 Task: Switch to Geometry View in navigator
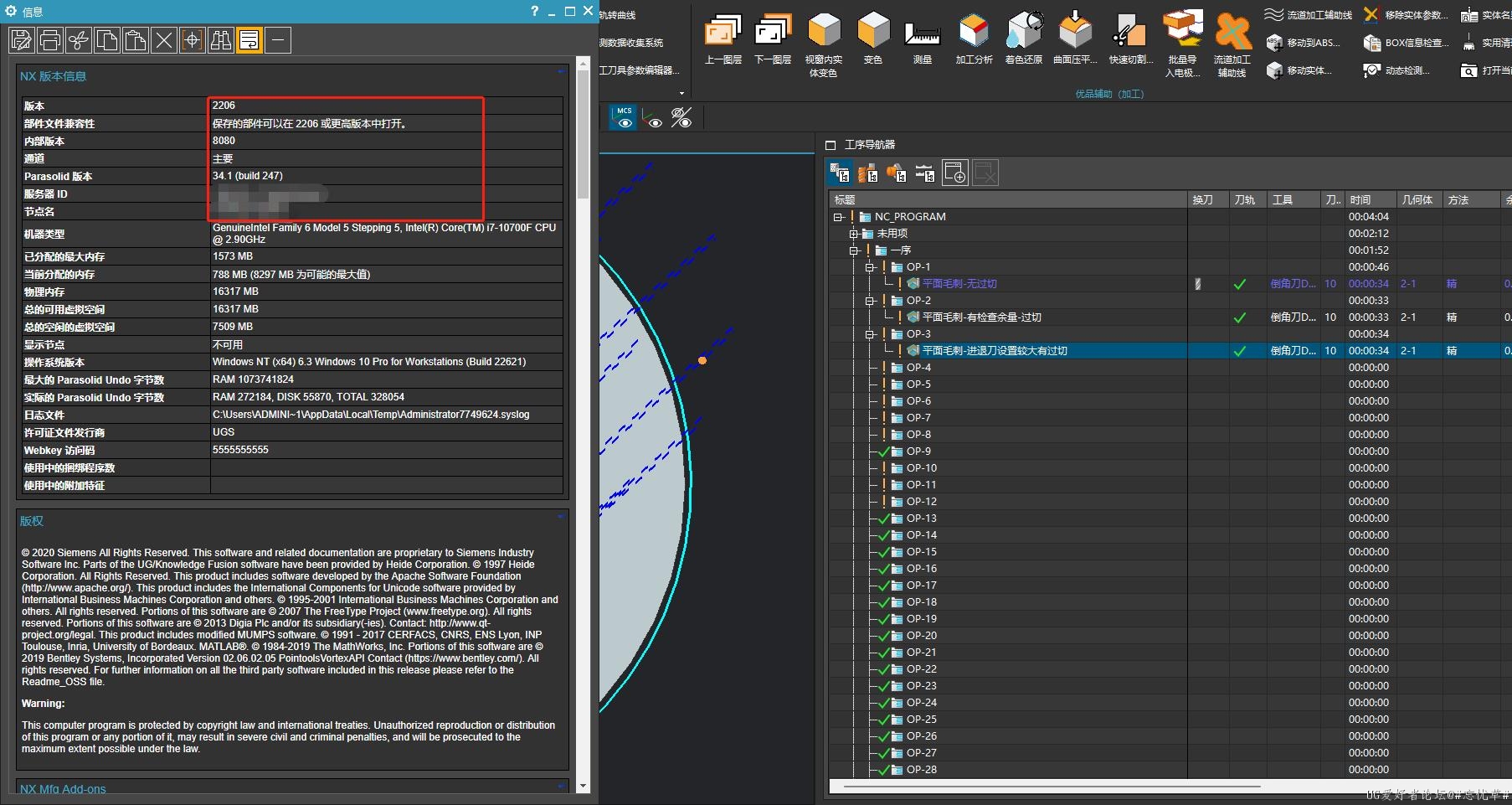point(897,173)
